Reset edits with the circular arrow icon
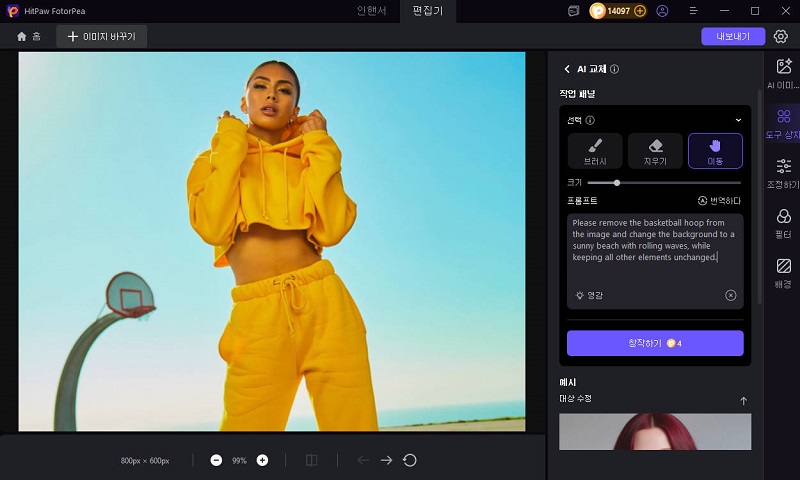This screenshot has height=480, width=800. [409, 460]
